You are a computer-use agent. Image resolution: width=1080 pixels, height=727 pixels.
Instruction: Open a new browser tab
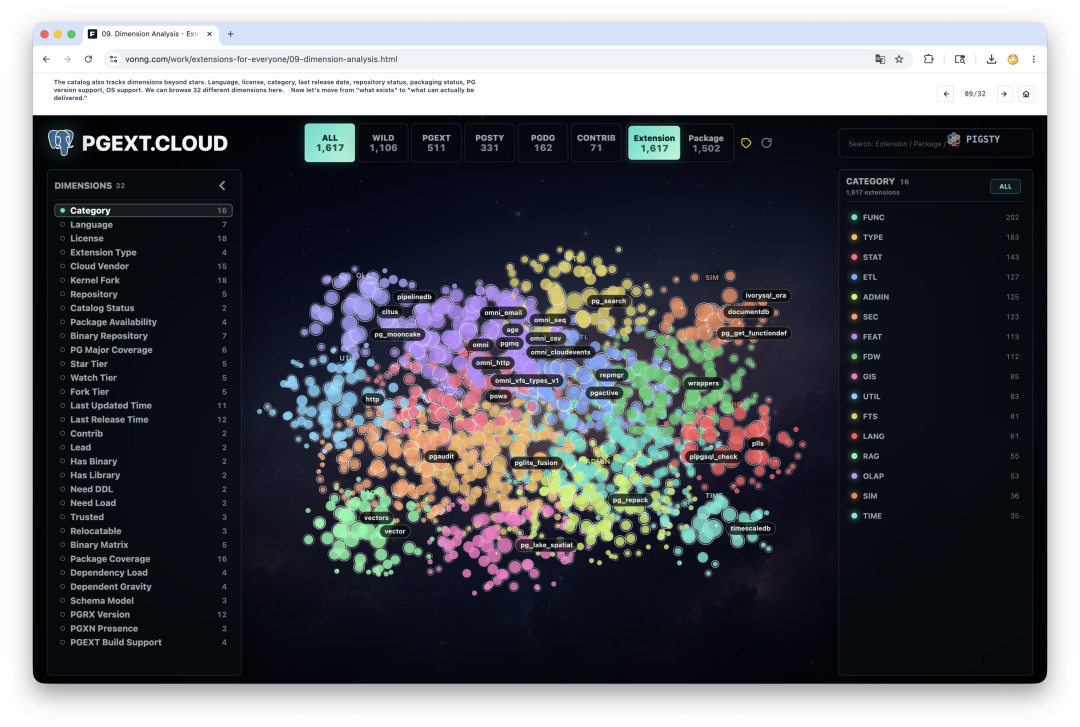pyautogui.click(x=231, y=34)
